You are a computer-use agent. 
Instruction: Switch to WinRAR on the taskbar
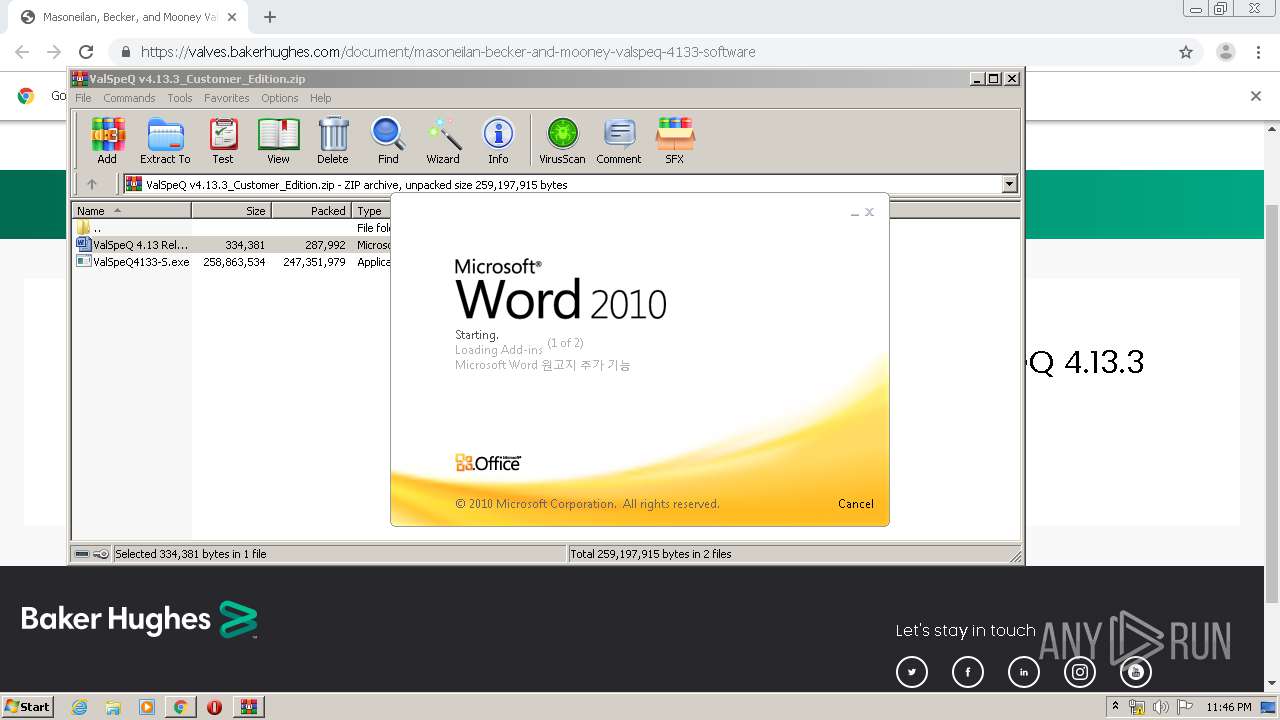[x=248, y=707]
